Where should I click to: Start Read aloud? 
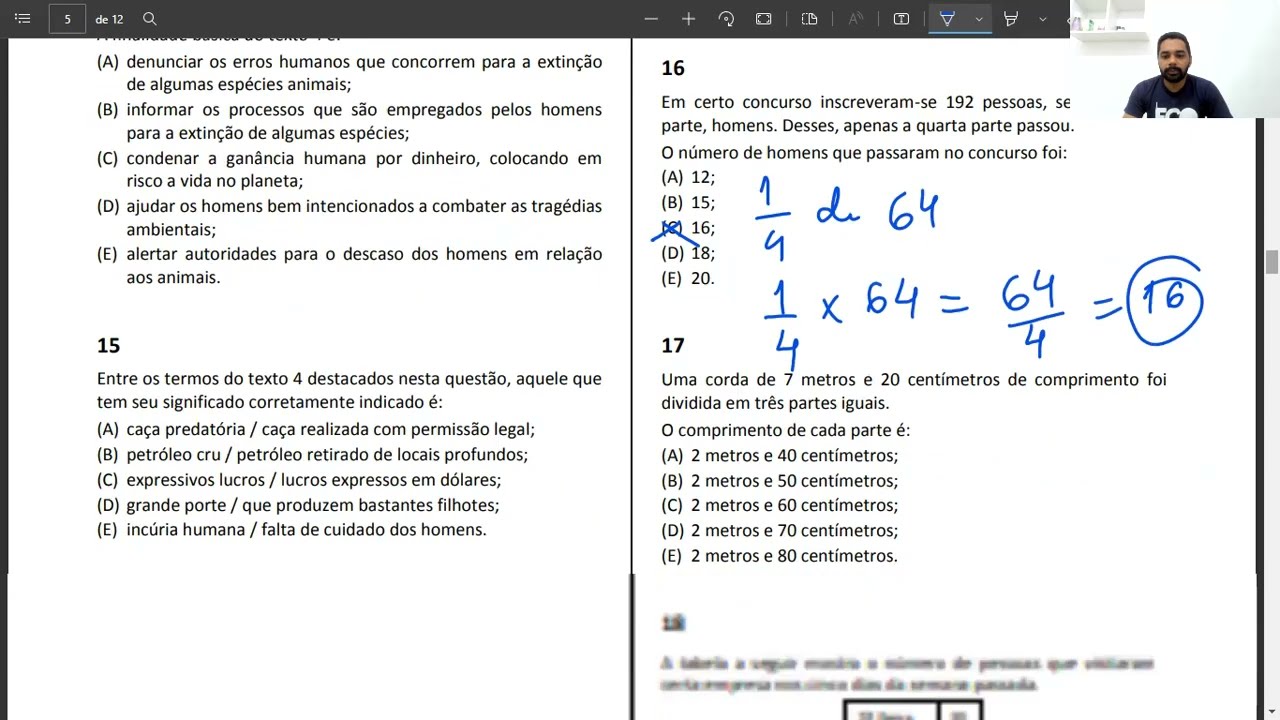[x=856, y=19]
